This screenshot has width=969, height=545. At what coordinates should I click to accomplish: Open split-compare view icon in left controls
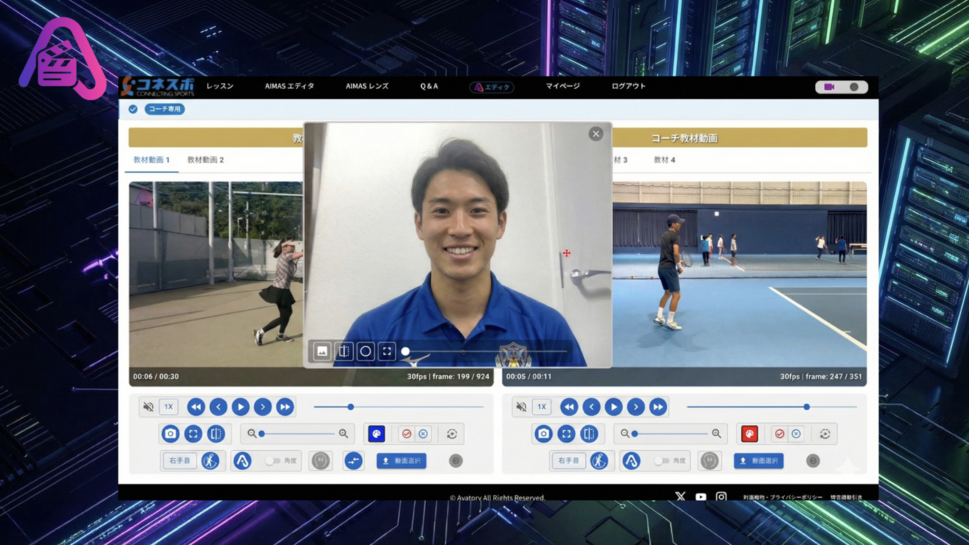(x=216, y=434)
